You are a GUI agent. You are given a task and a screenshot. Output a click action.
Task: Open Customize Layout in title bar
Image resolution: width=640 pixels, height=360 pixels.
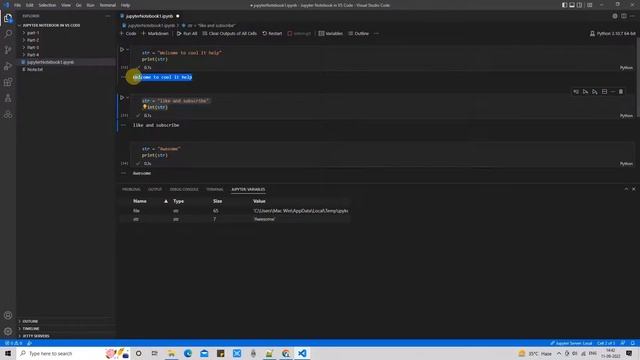(589, 5)
